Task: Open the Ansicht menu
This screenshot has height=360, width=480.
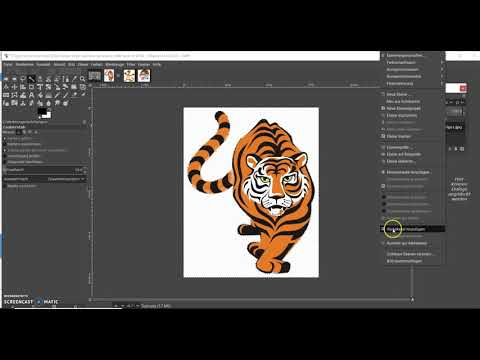Action: tap(59, 64)
